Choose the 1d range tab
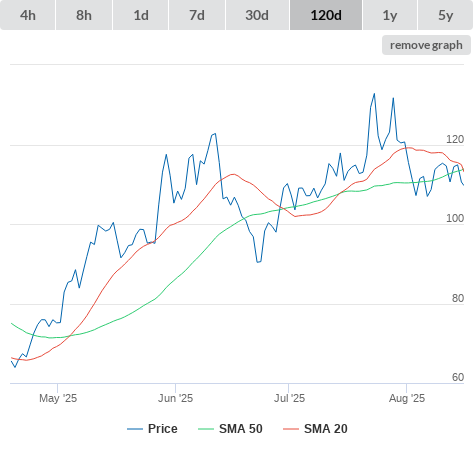Image resolution: width=474 pixels, height=455 pixels. [x=141, y=15]
